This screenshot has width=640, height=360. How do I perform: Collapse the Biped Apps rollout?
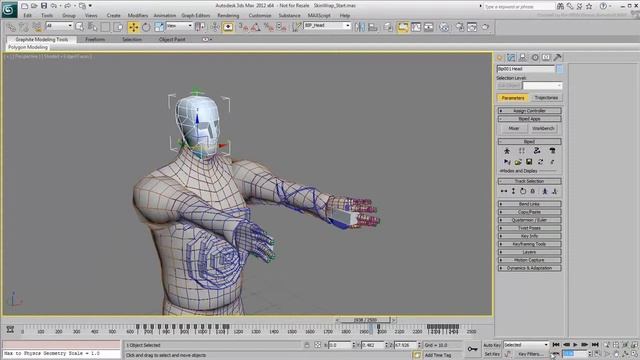tap(529, 119)
